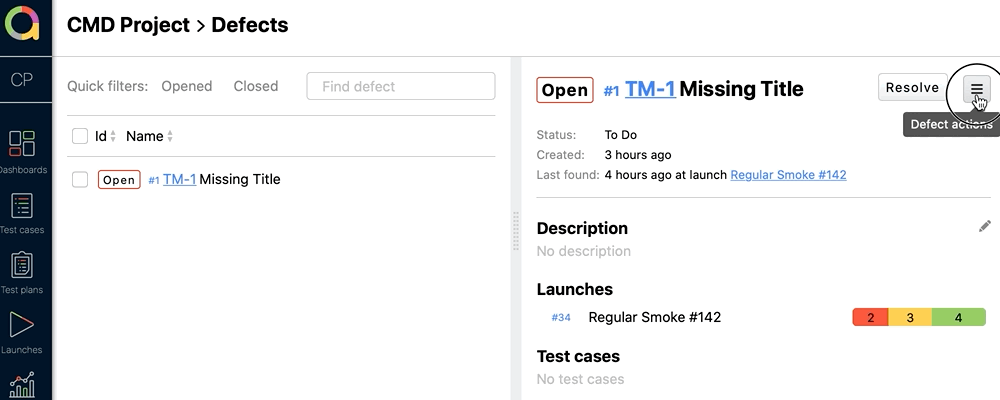Open Dashboards in the sidebar
This screenshot has height=400, width=1000.
(22, 152)
